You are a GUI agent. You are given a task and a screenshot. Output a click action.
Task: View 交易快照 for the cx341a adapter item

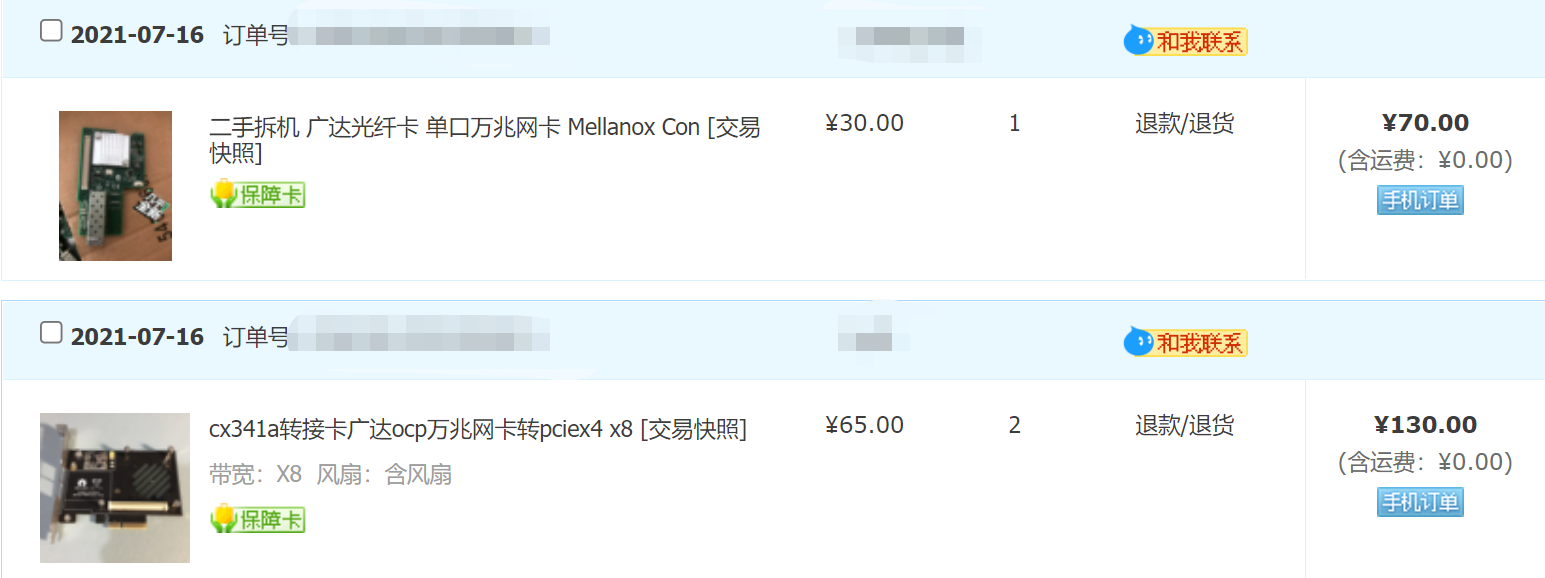[693, 429]
